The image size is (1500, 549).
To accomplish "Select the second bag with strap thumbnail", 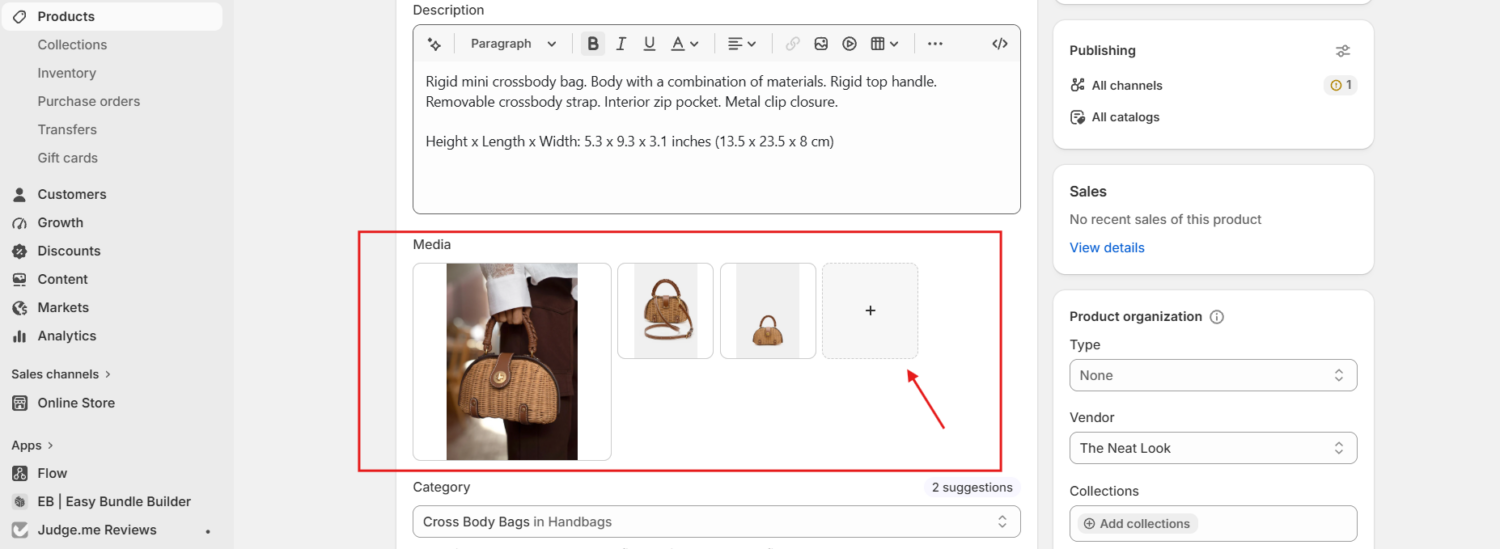I will pyautogui.click(x=665, y=311).
